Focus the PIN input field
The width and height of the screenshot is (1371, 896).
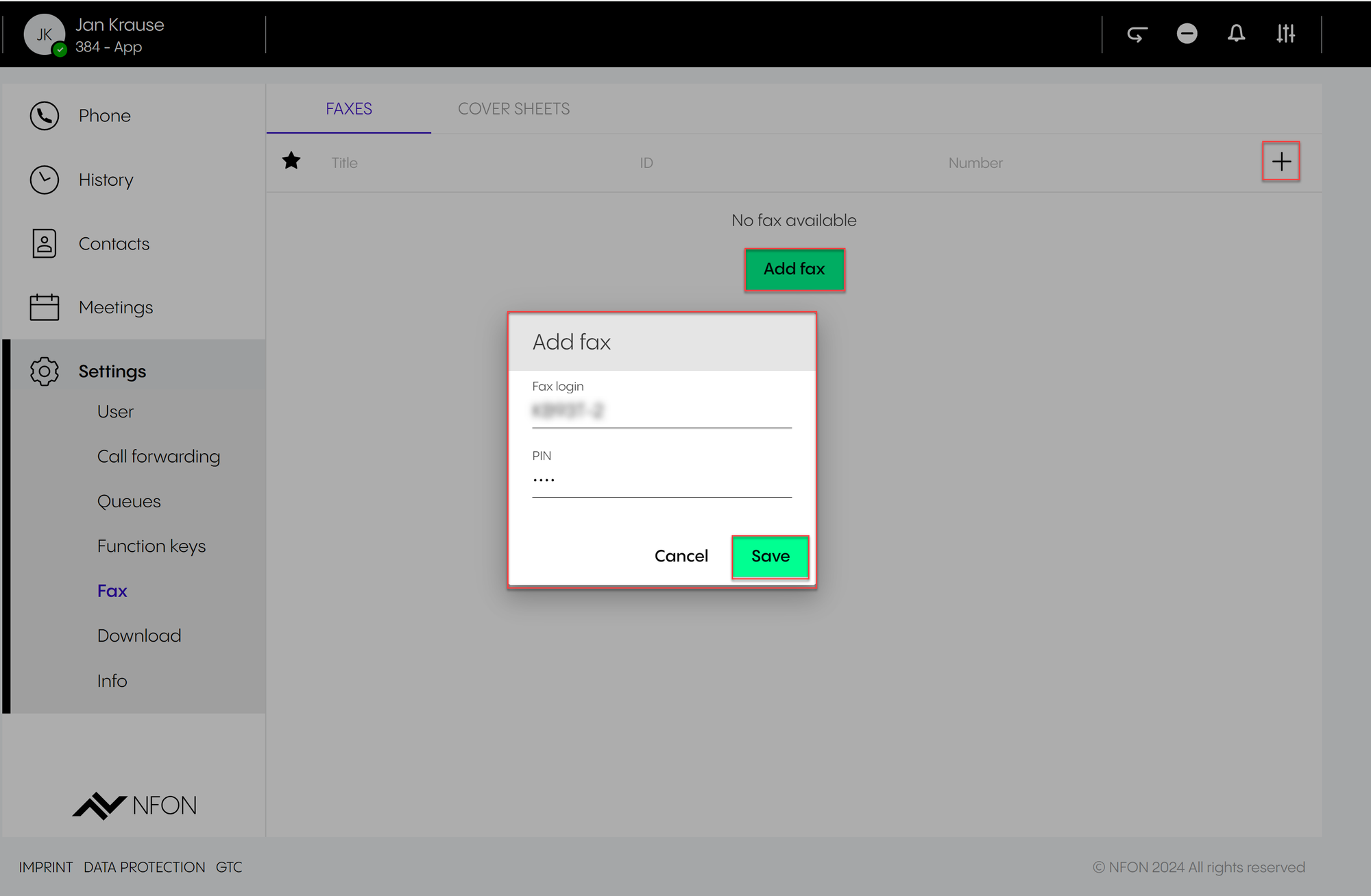[x=662, y=480]
